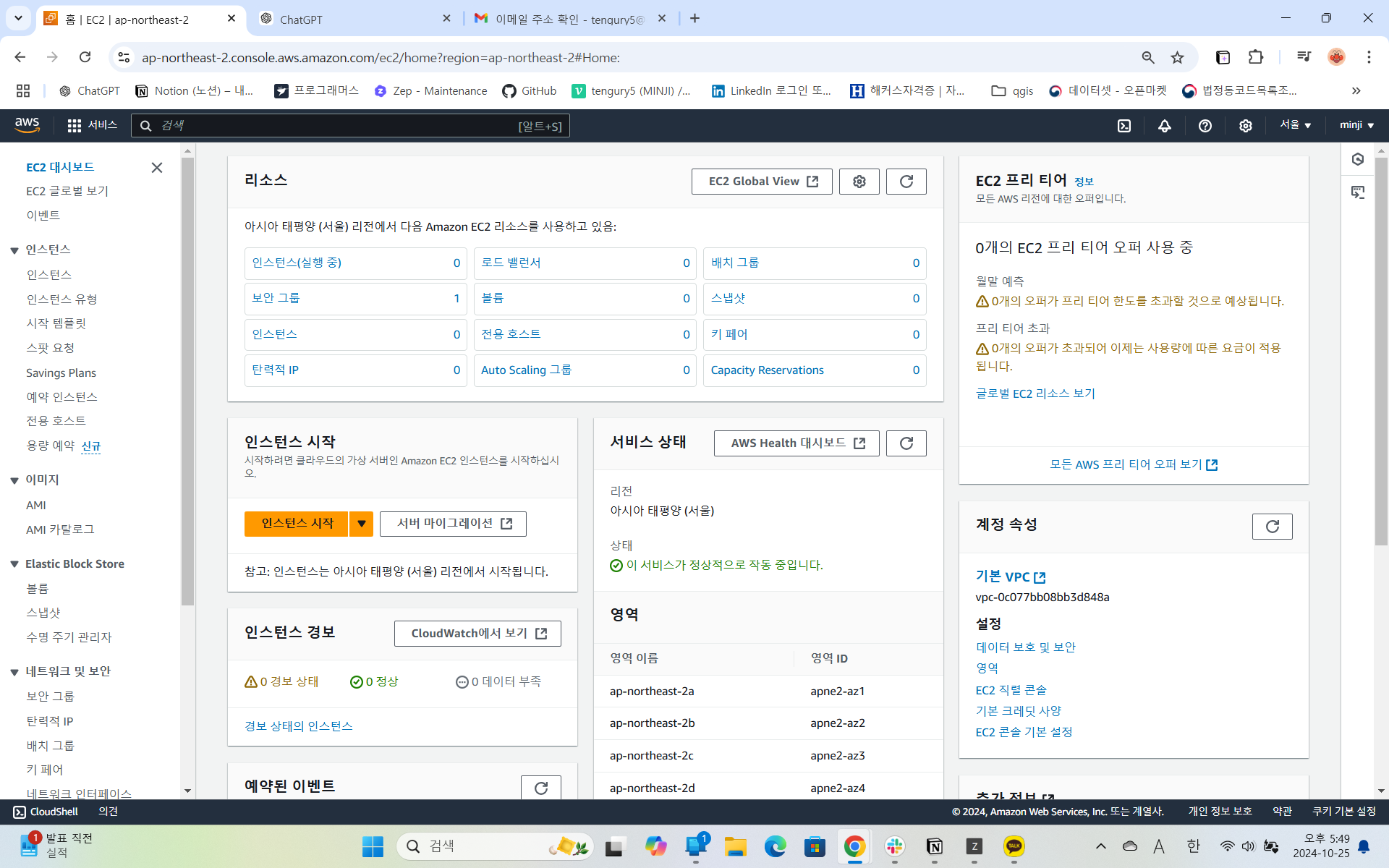Switch to the ChatGPT browser tab
This screenshot has width=1389, height=868.
click(354, 19)
